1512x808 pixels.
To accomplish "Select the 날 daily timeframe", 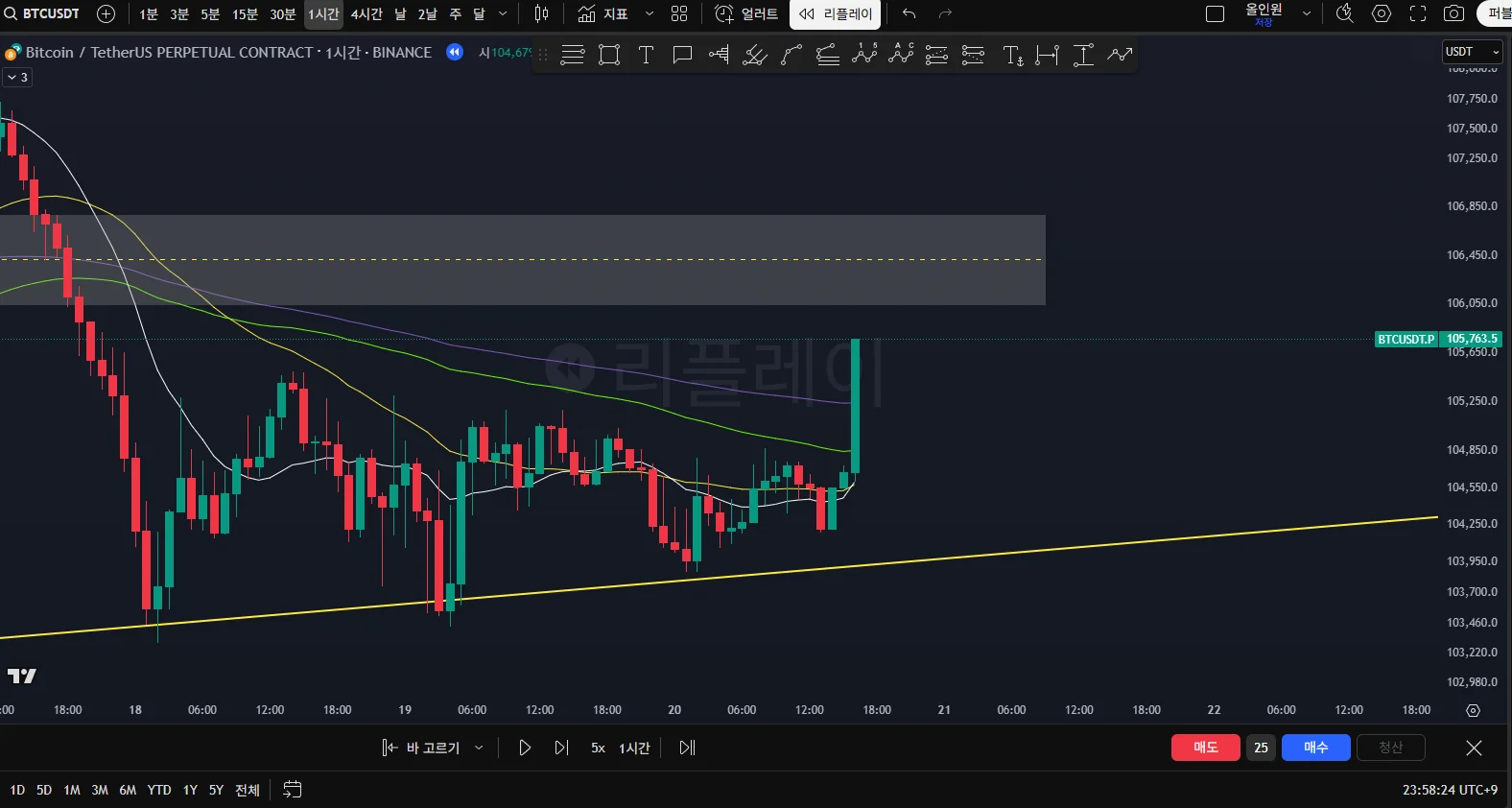I will (400, 13).
